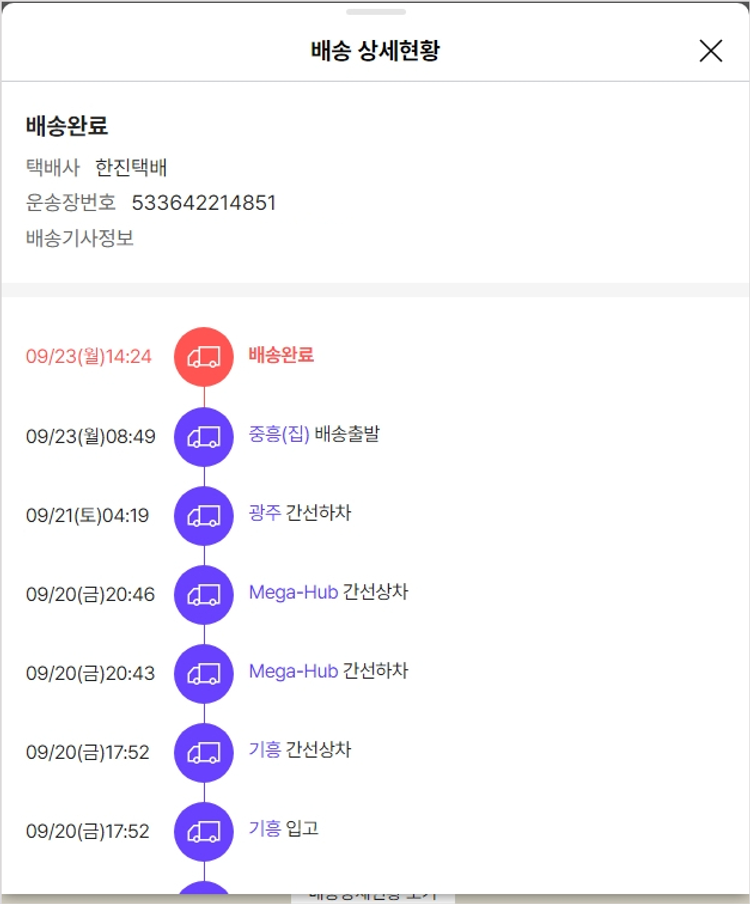Close the 배송 상세현황 dialog
The width and height of the screenshot is (750, 904).
[x=710, y=51]
